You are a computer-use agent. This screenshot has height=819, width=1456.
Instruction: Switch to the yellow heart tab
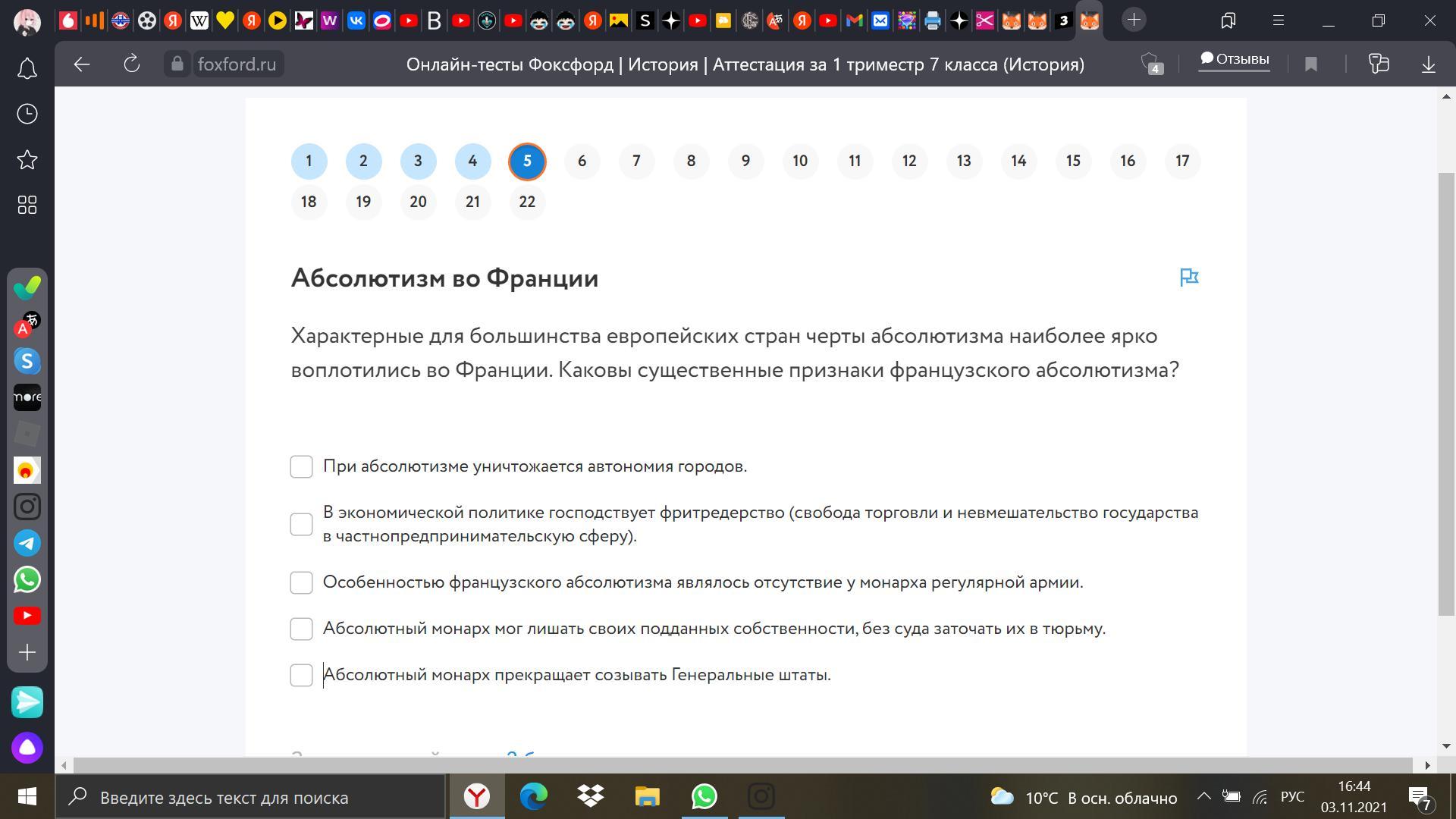tap(225, 20)
